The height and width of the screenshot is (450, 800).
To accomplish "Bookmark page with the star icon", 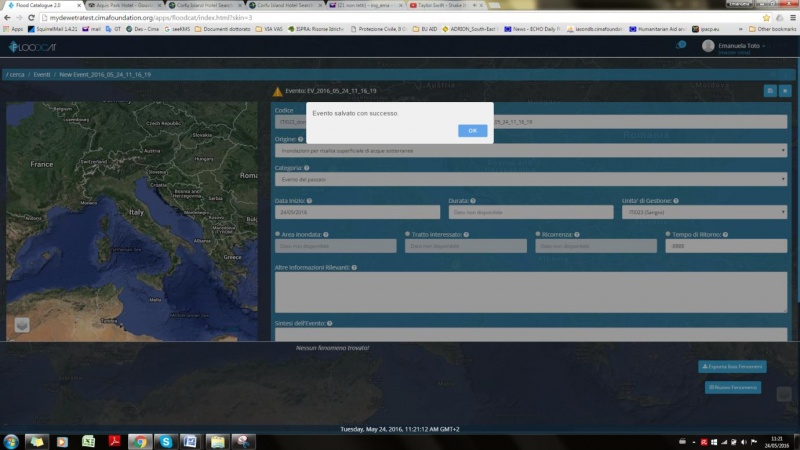I will [766, 17].
